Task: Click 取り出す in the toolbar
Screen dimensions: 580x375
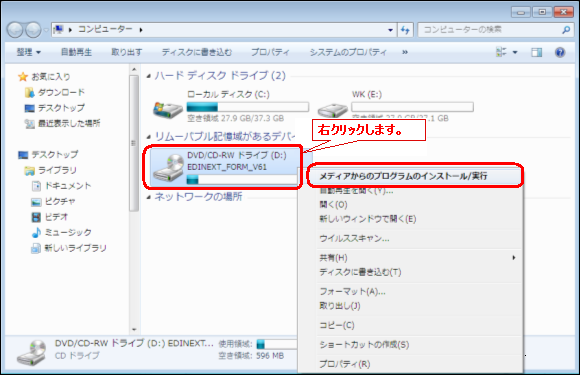Action: (127, 52)
